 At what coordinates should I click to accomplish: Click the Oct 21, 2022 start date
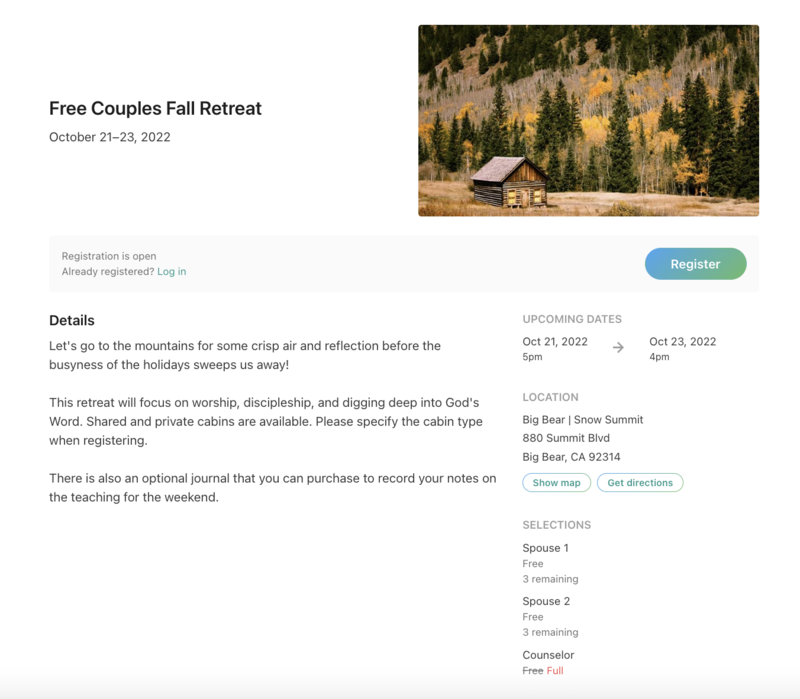(555, 341)
